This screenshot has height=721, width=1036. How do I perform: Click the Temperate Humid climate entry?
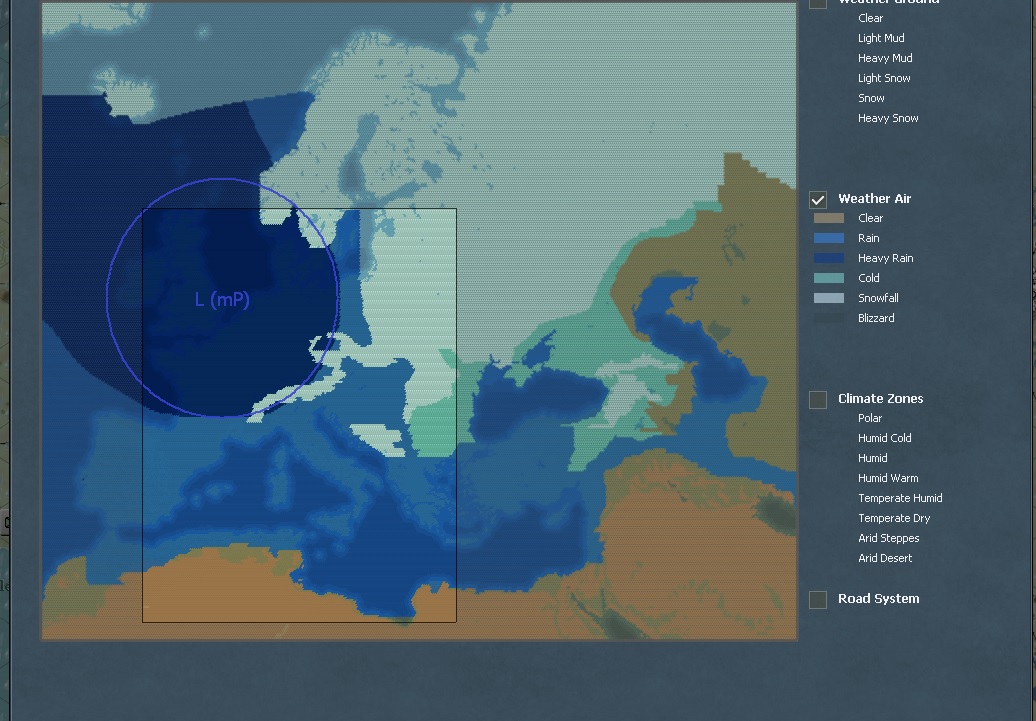[900, 498]
